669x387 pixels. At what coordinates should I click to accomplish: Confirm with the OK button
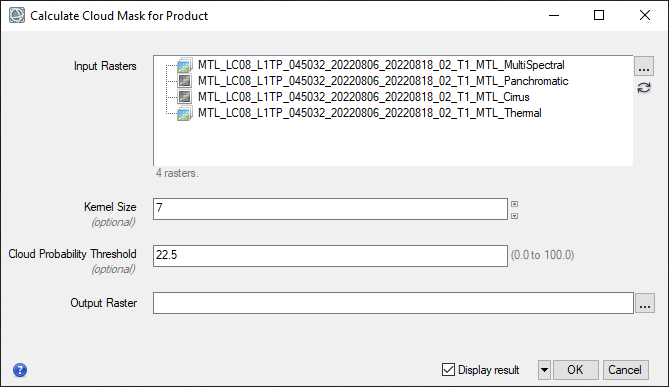pos(576,370)
